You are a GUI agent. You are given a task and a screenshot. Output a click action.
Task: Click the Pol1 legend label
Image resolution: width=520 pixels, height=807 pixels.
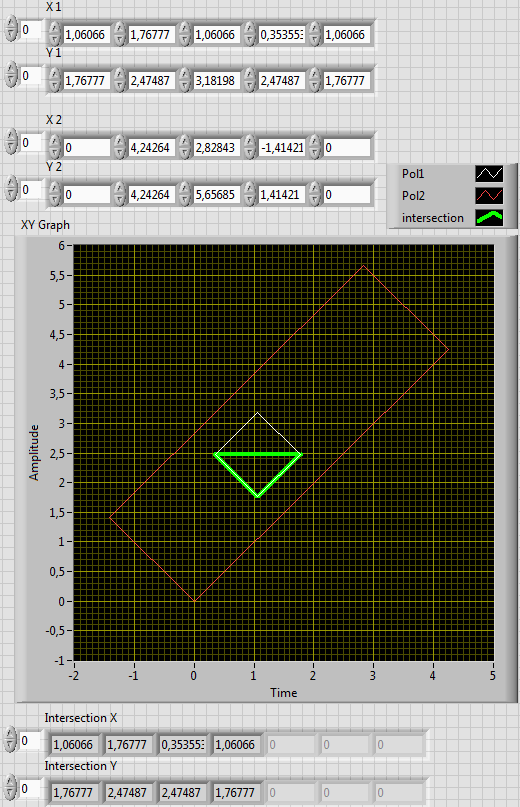coord(413,174)
